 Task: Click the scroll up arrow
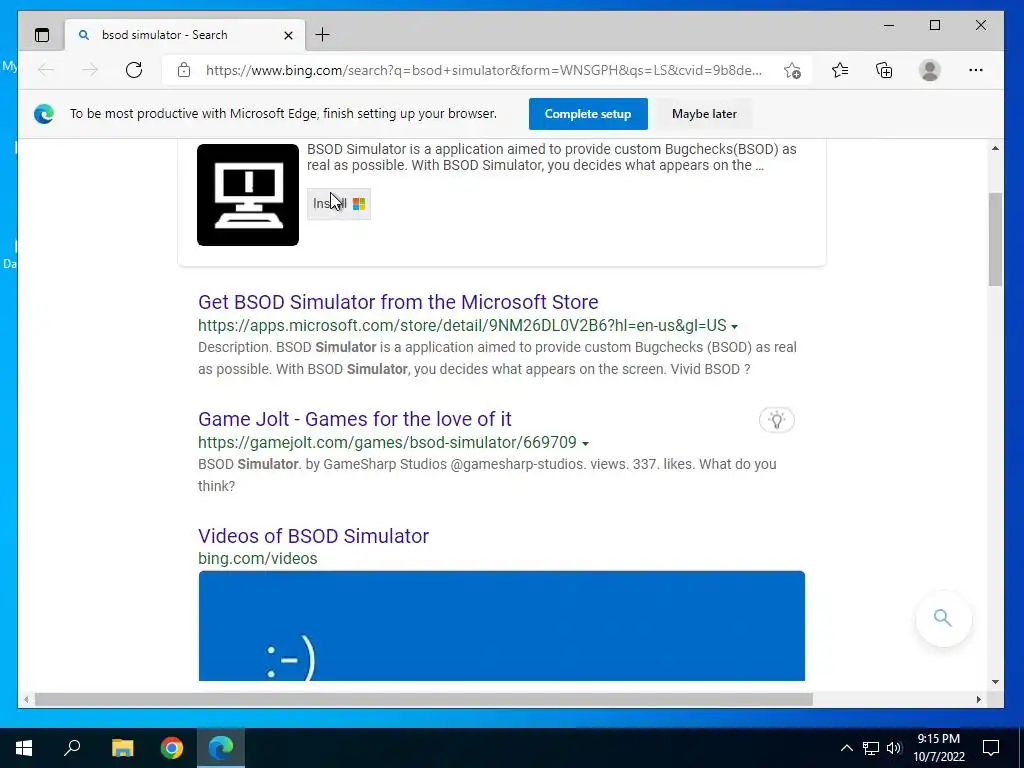tap(995, 148)
